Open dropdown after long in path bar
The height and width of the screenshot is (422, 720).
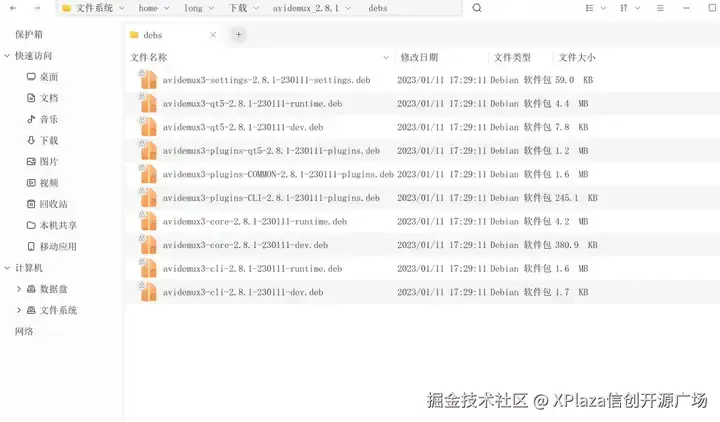click(x=211, y=8)
